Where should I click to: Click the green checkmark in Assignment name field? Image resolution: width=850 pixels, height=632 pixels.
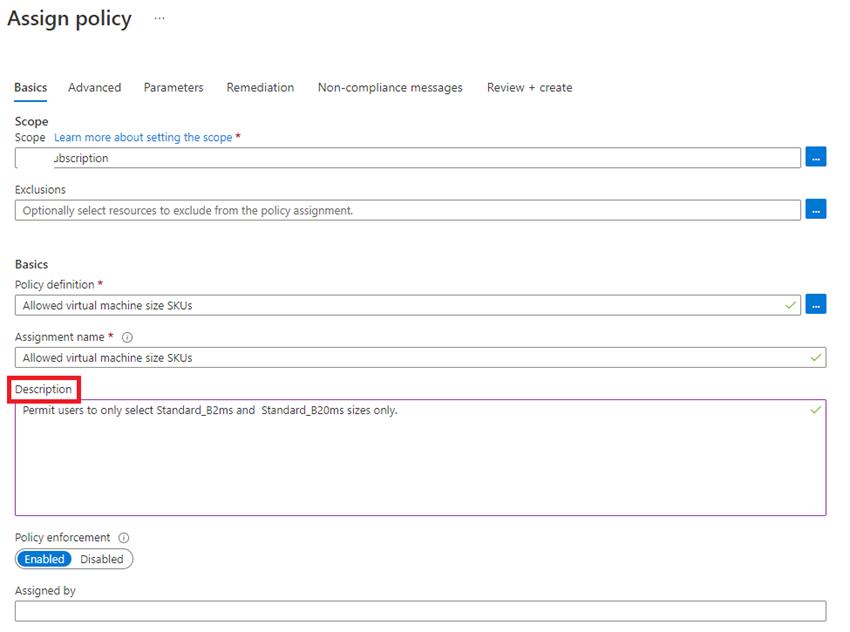pos(817,357)
